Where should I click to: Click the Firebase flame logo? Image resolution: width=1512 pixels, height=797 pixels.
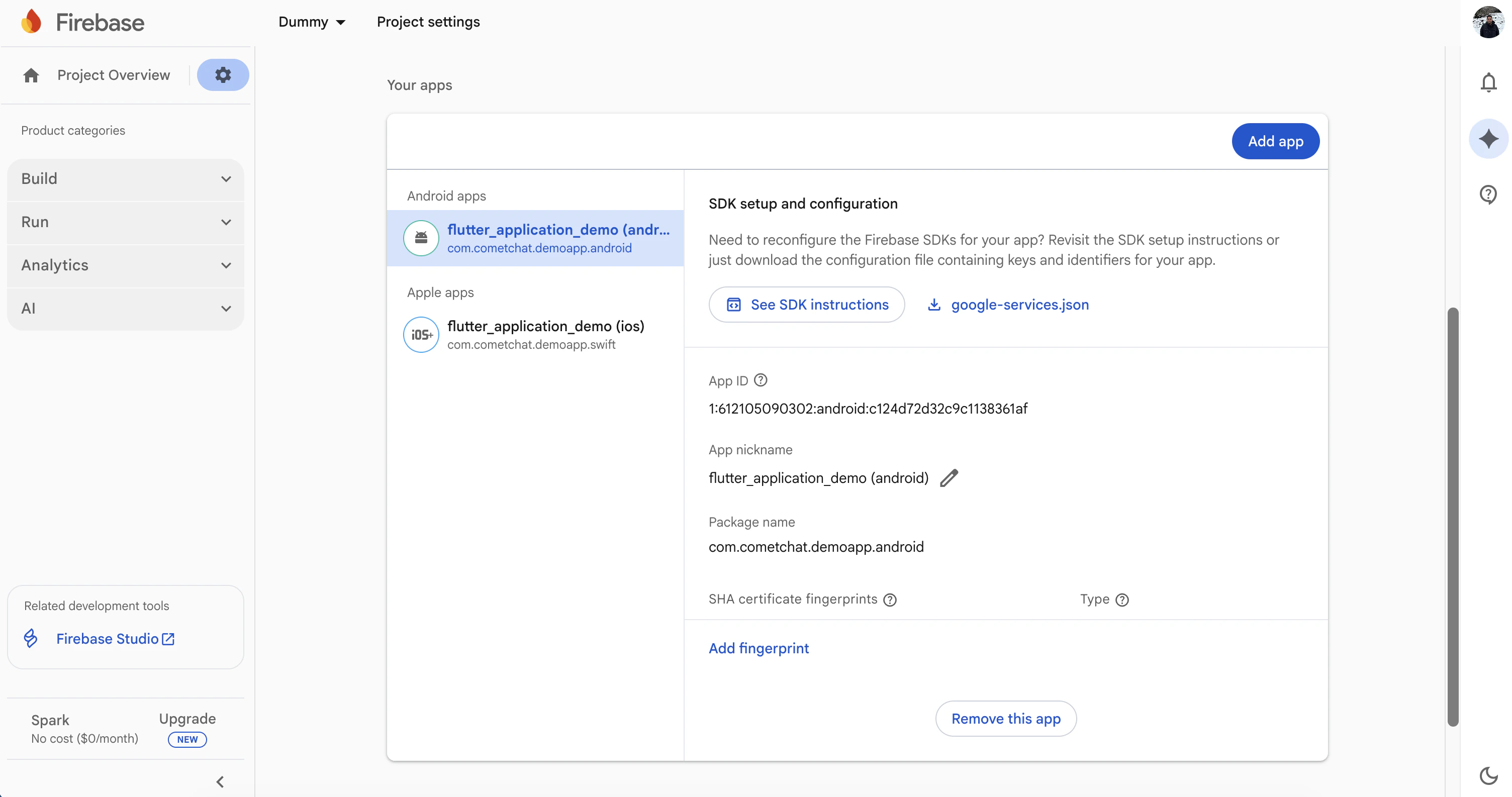click(31, 21)
